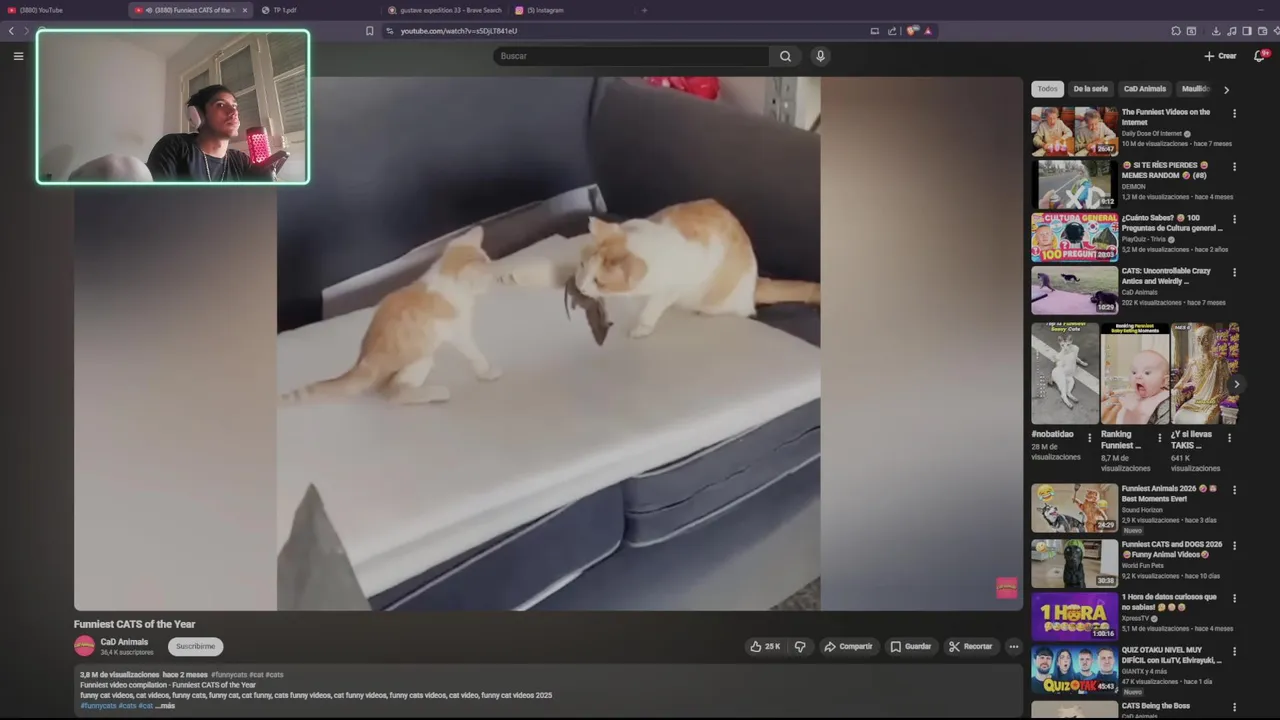Select the De la serie filter chip
The height and width of the screenshot is (720, 1280).
point(1091,89)
